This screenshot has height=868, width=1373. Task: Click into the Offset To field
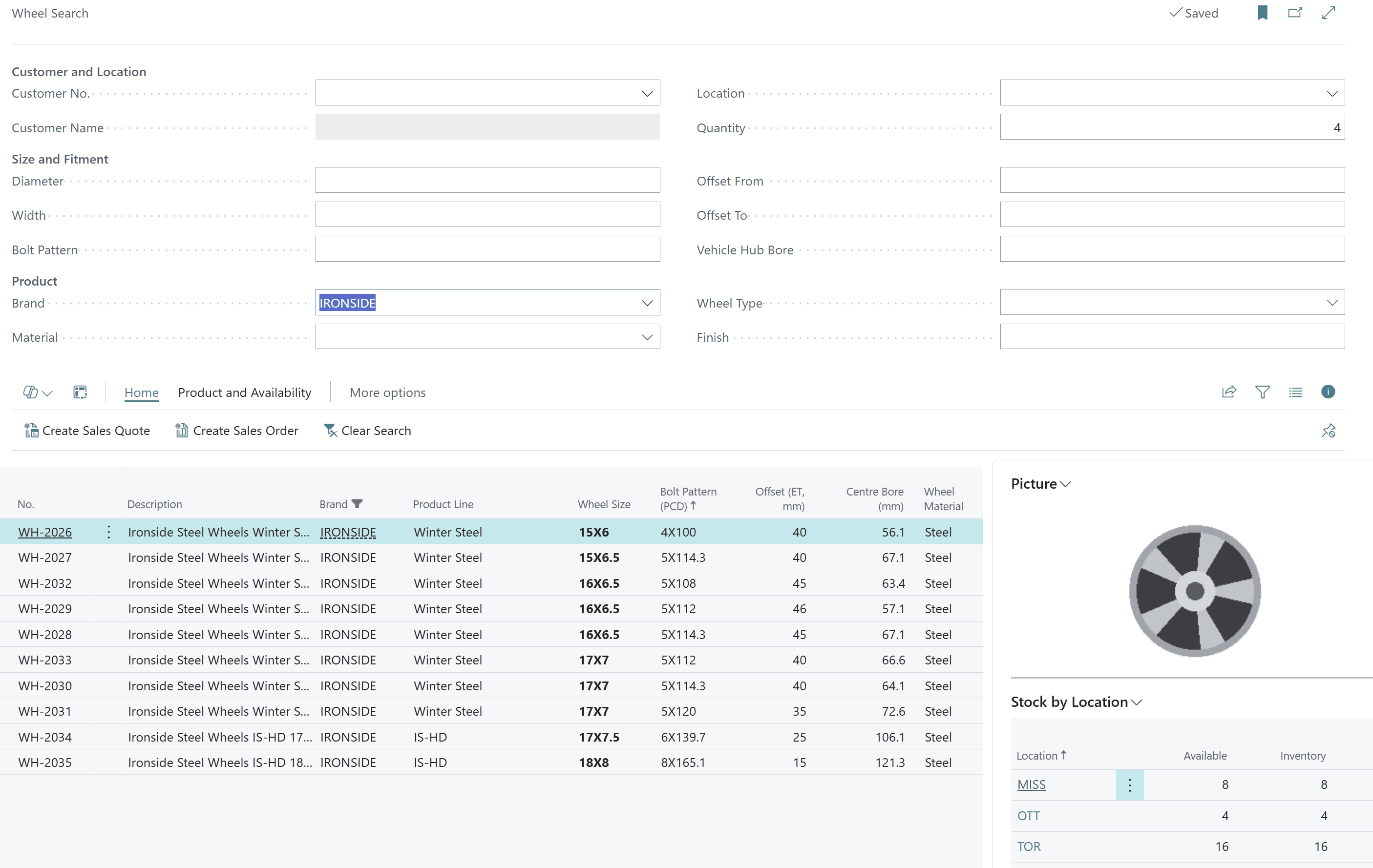[1172, 215]
